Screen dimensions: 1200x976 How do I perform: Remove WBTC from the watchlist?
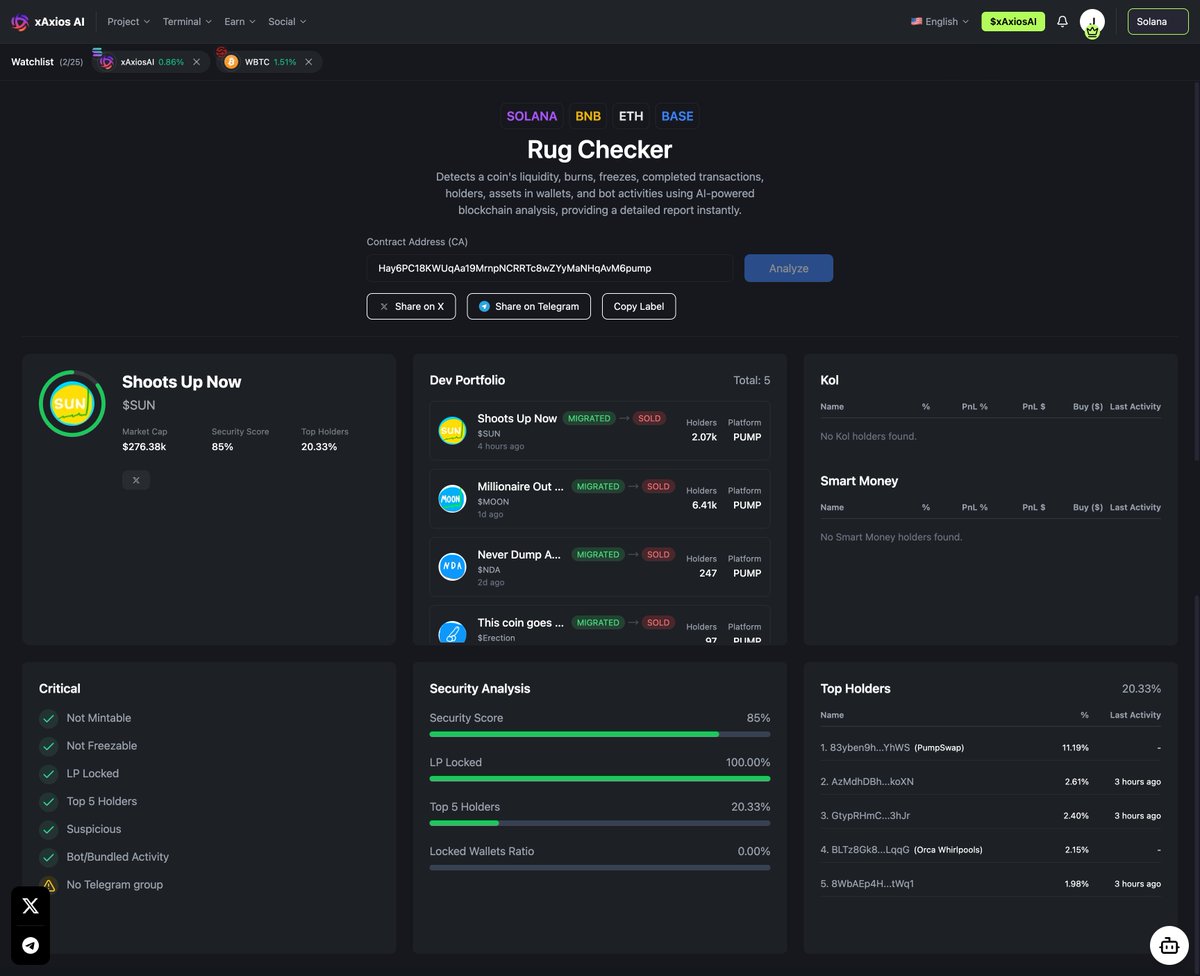tap(308, 62)
